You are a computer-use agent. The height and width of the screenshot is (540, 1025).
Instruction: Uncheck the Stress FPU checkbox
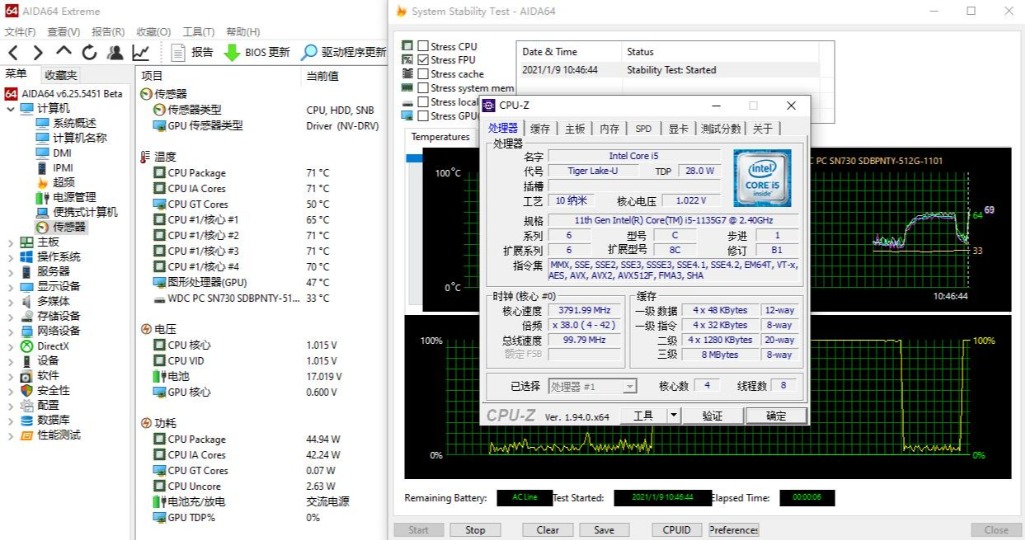pyautogui.click(x=423, y=60)
